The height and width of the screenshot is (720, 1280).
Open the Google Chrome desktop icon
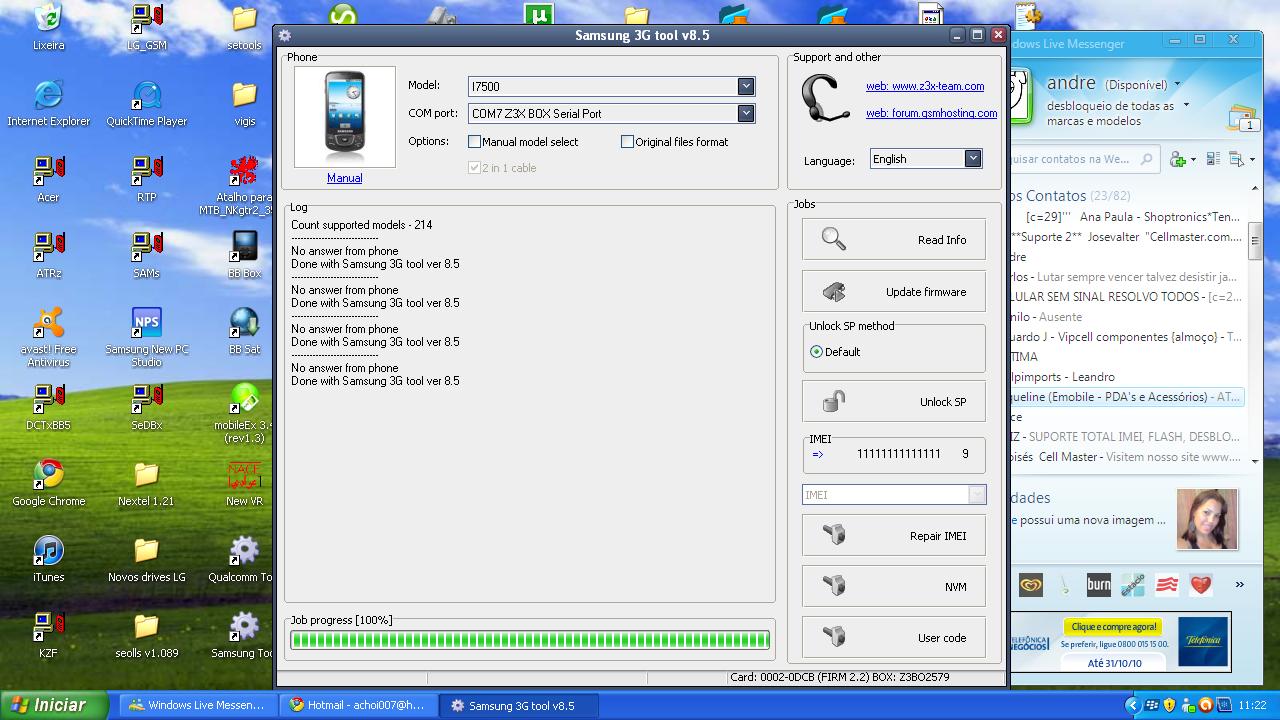(48, 483)
